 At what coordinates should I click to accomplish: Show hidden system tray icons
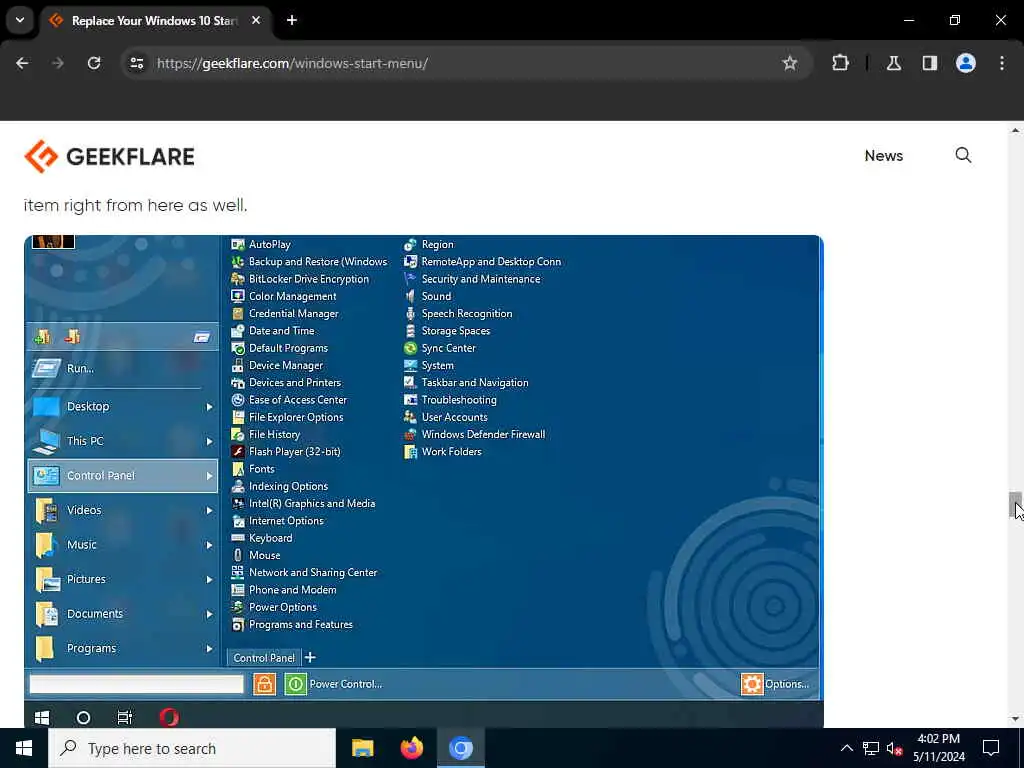(x=846, y=748)
